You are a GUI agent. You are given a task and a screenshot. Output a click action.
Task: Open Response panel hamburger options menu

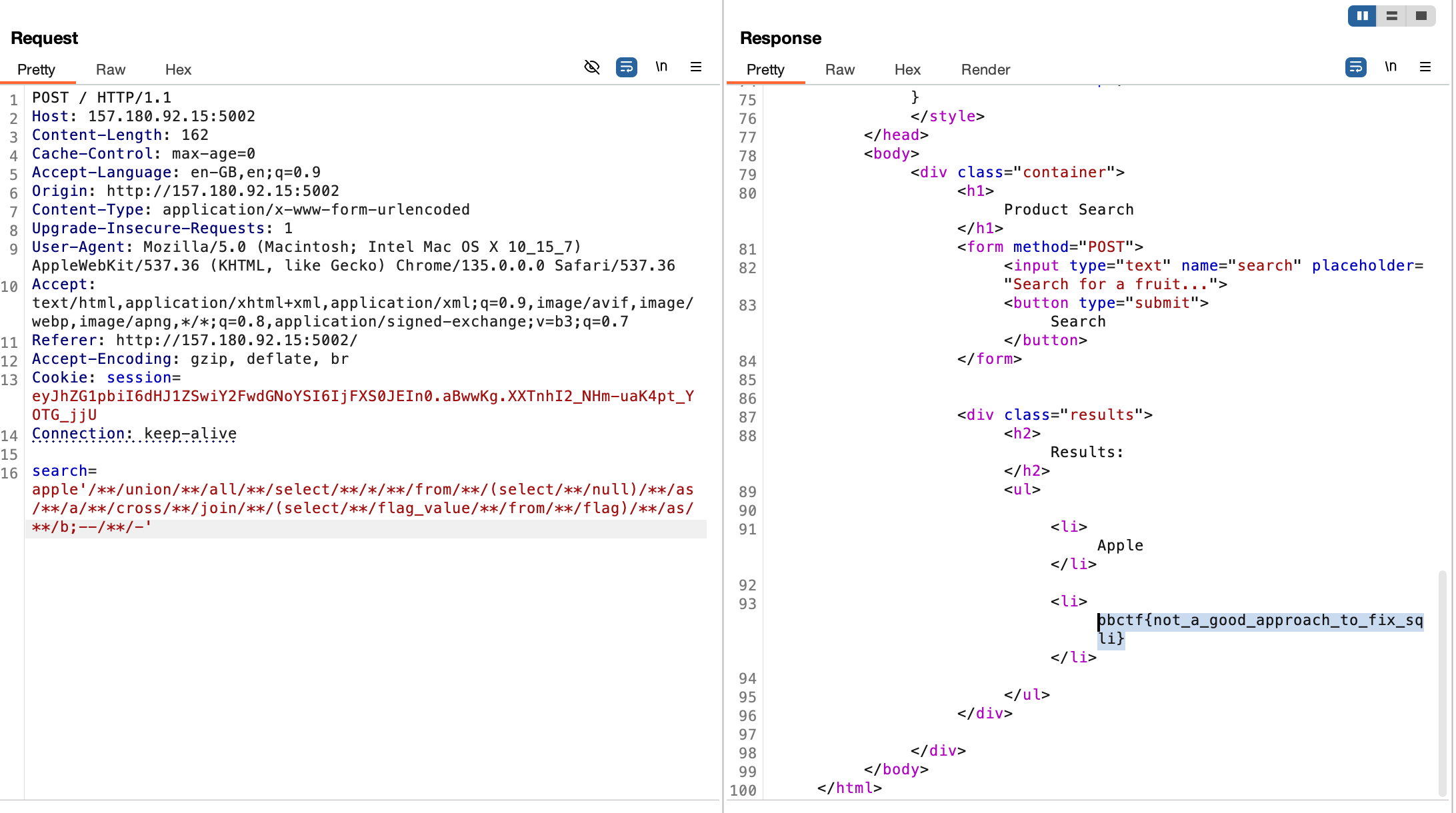(x=1425, y=67)
